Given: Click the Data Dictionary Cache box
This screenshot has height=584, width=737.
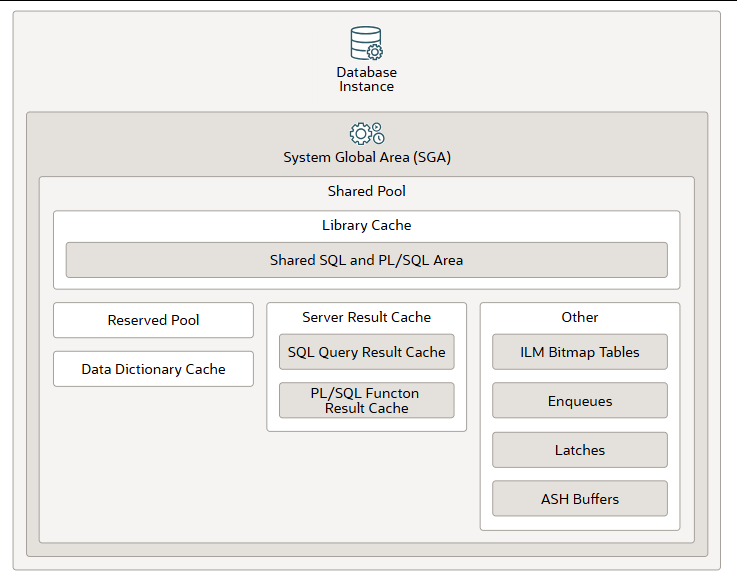Looking at the screenshot, I should pyautogui.click(x=153, y=369).
